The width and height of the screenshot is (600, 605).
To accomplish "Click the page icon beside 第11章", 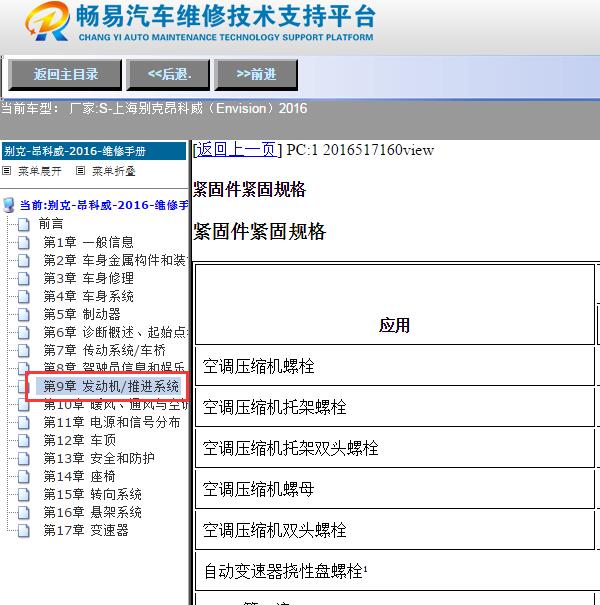I will pos(24,422).
